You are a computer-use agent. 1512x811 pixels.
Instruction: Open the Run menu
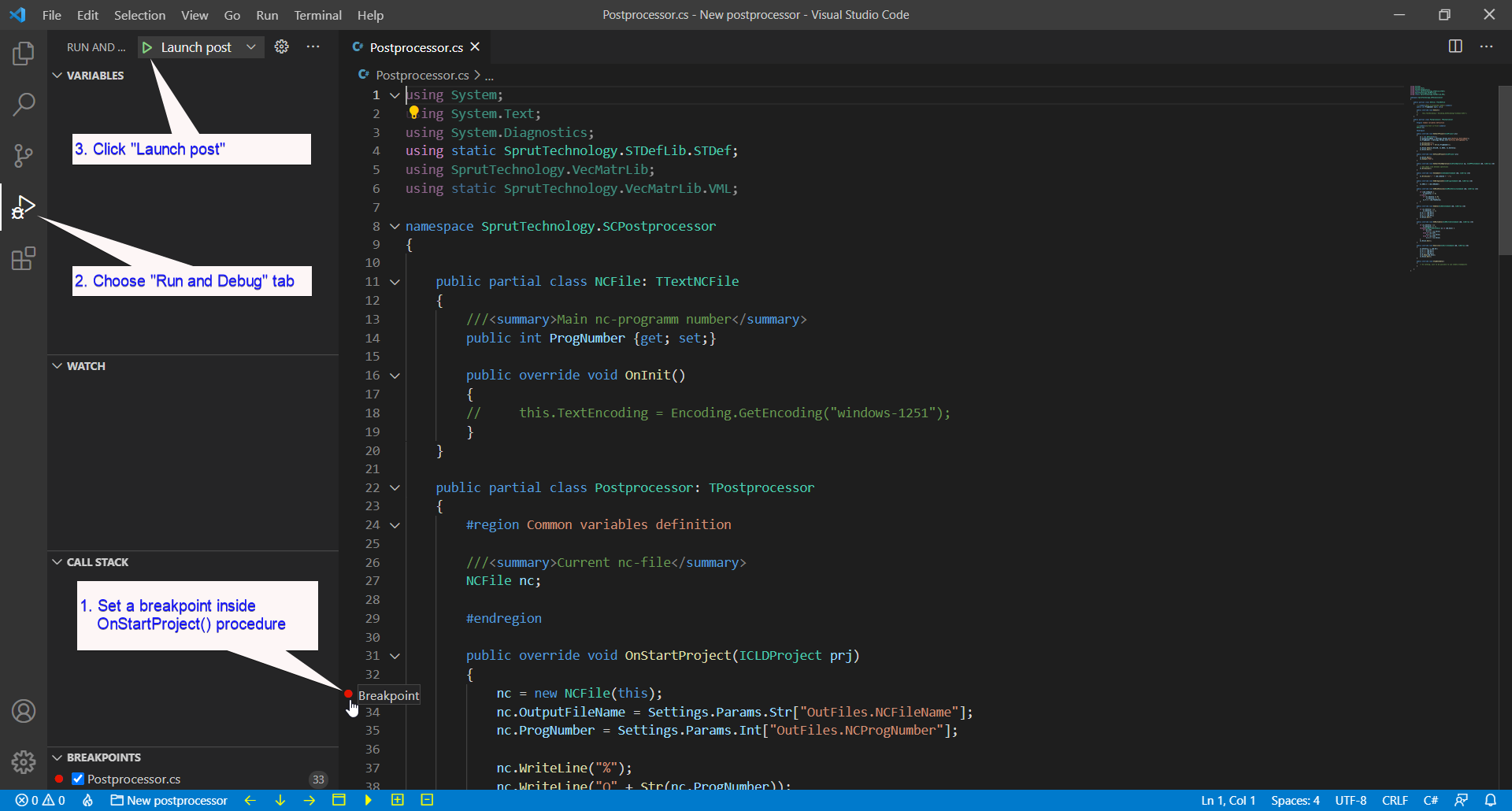(267, 15)
